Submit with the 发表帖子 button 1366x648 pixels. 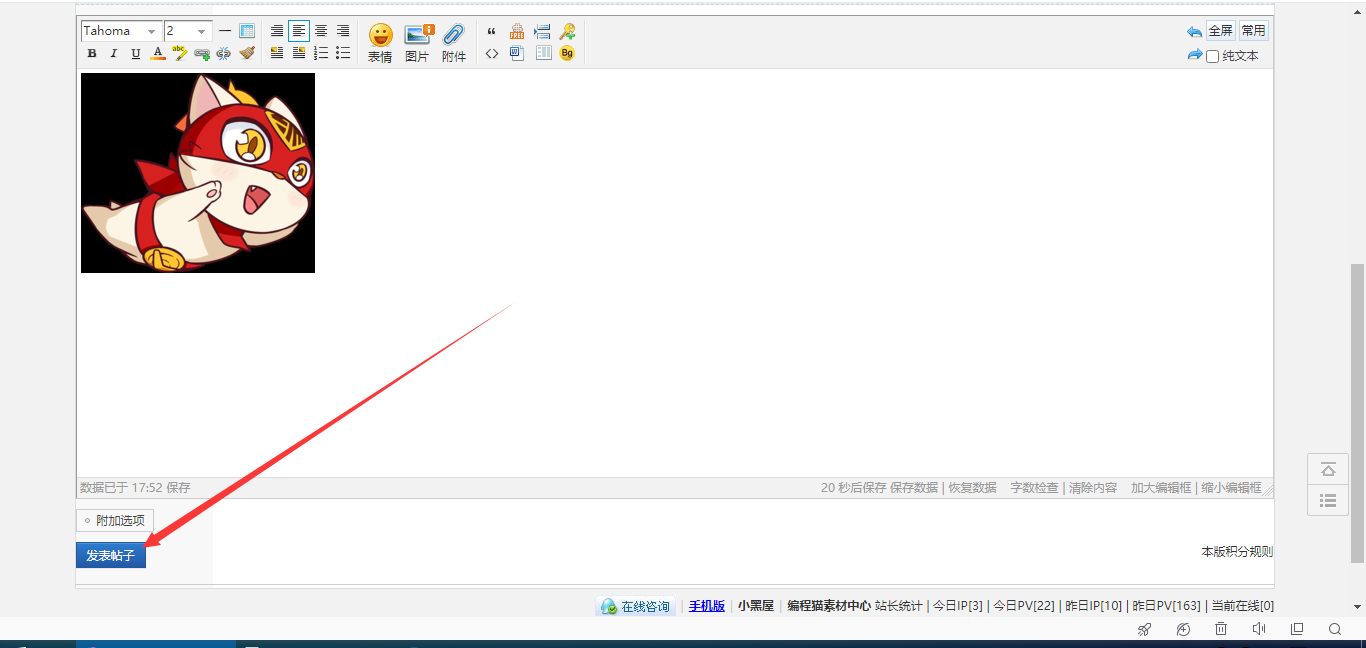[111, 555]
